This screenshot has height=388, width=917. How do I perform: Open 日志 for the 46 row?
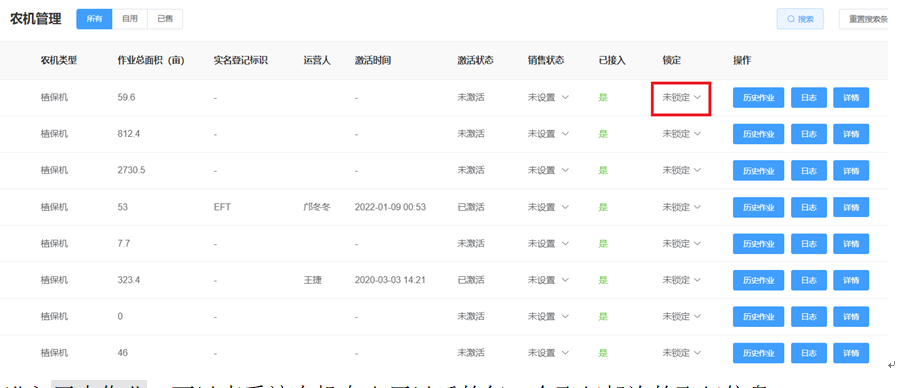pos(809,353)
